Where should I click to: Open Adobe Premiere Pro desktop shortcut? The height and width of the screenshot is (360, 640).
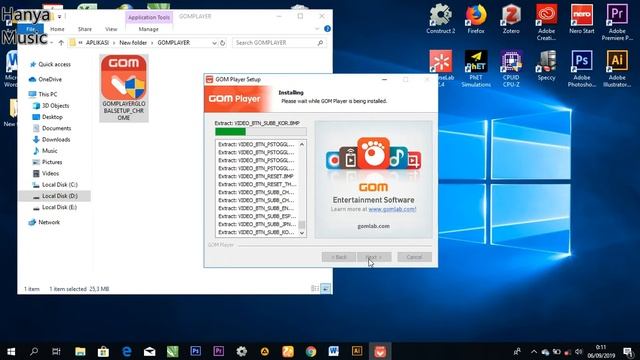(x=617, y=22)
